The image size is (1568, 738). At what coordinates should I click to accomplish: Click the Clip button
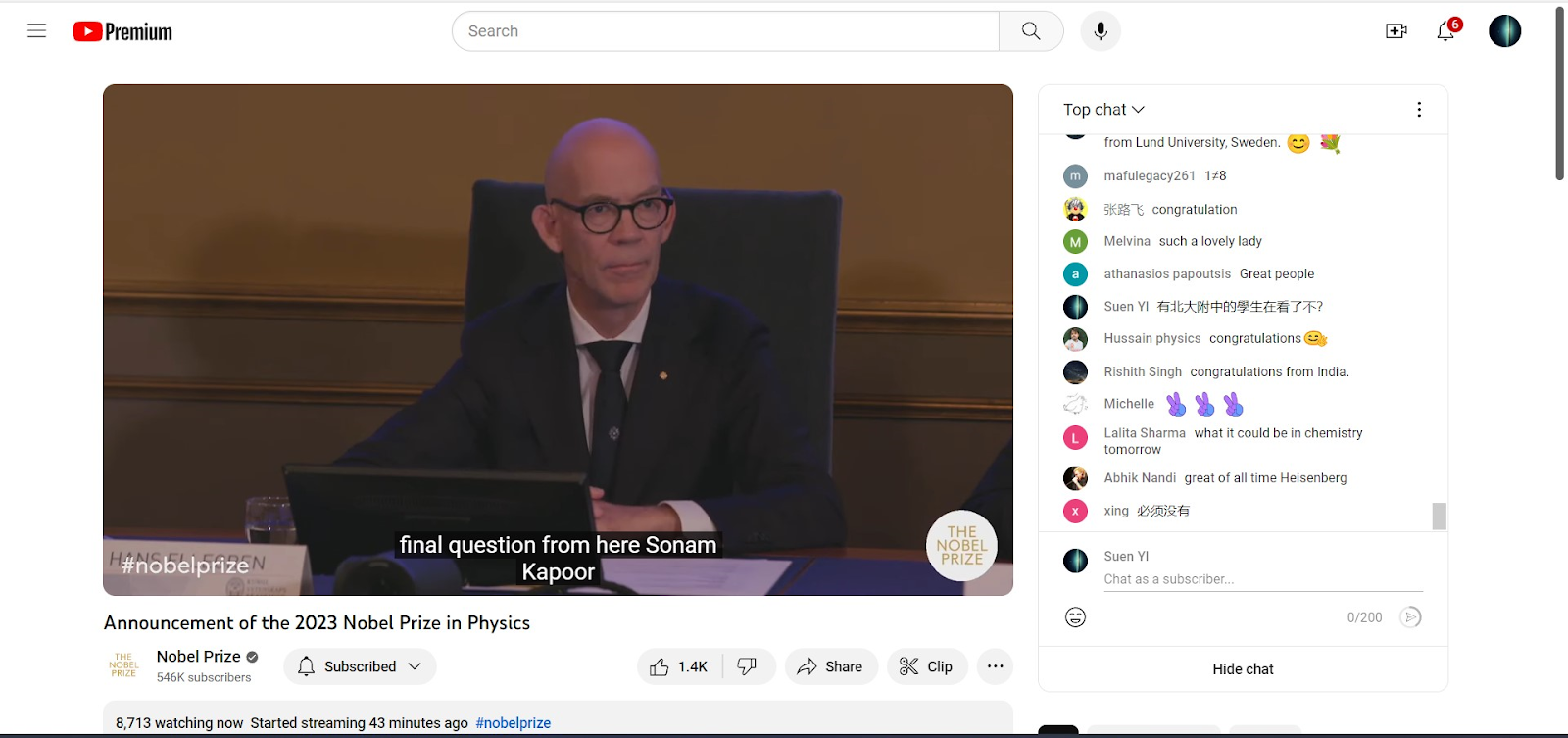pyautogui.click(x=926, y=666)
